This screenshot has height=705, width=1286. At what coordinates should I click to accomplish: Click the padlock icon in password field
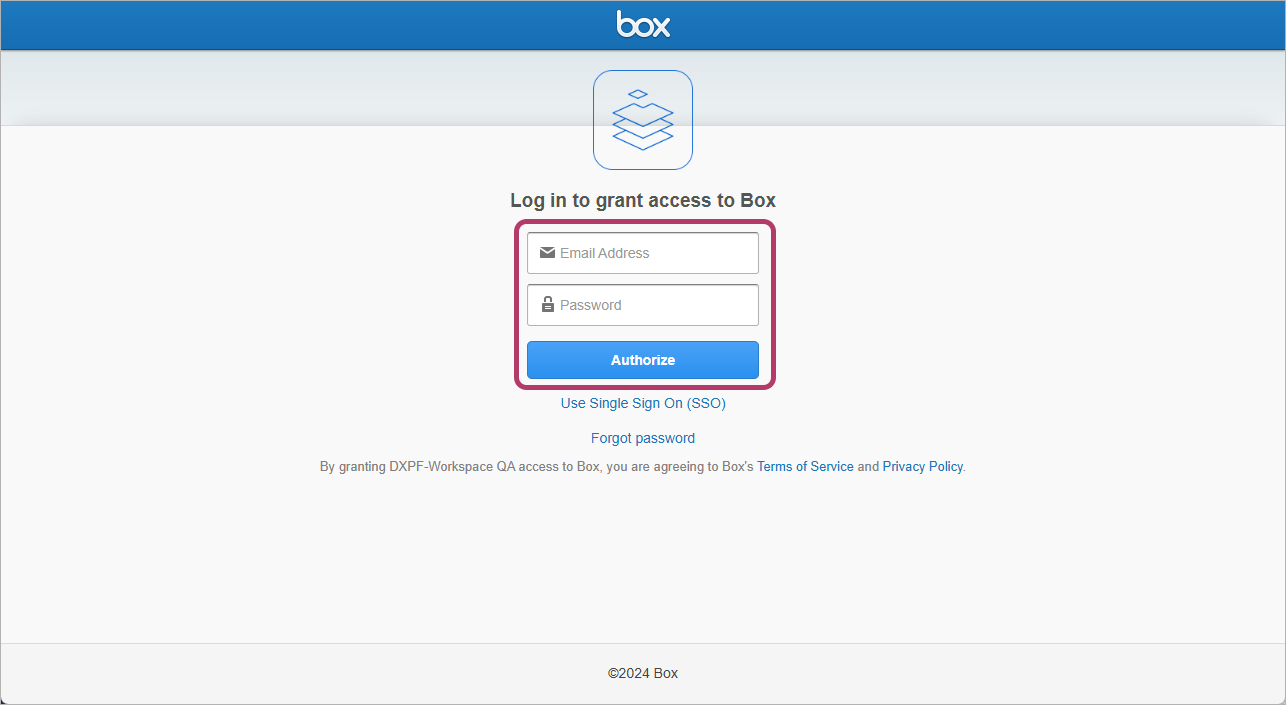pos(547,304)
